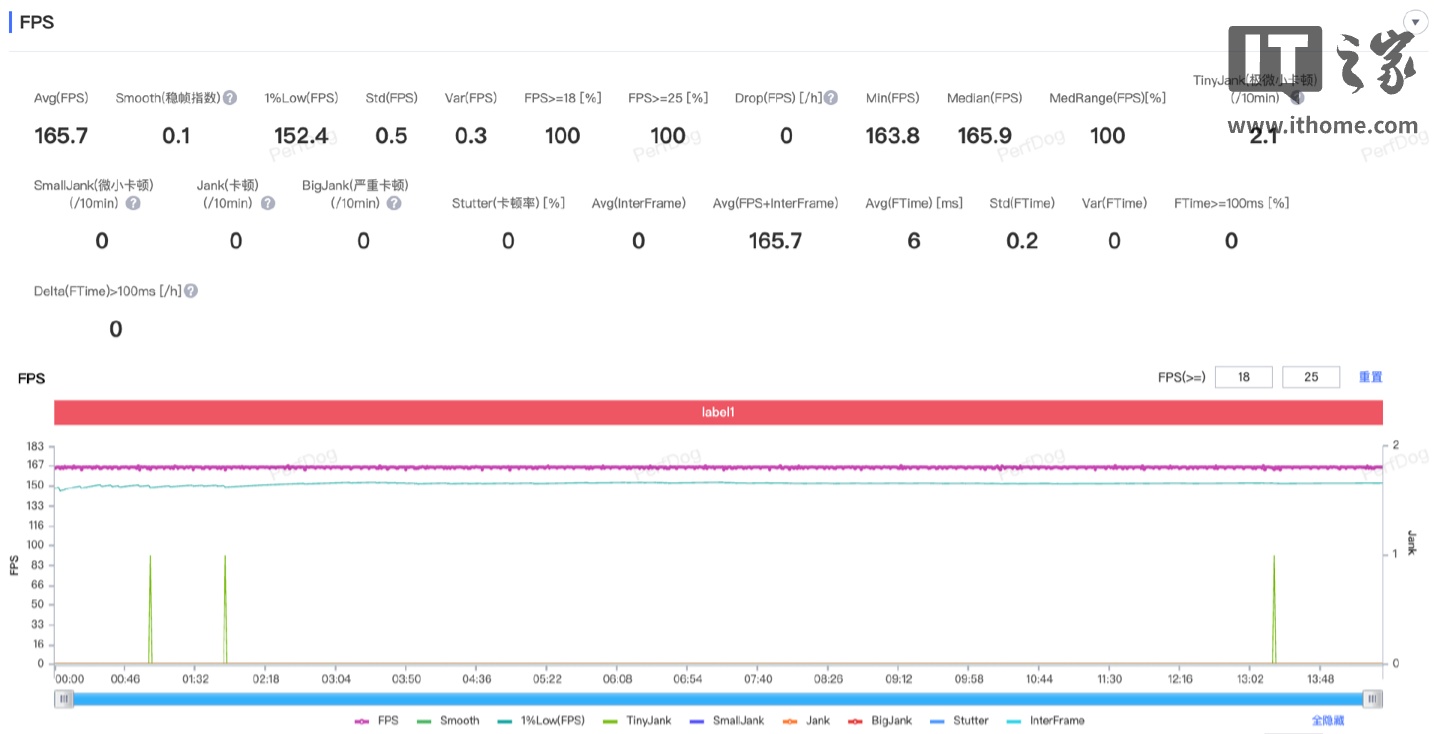Click the help icon under SmallJank(微小卡顿)
1440x734 pixels.
point(133,203)
